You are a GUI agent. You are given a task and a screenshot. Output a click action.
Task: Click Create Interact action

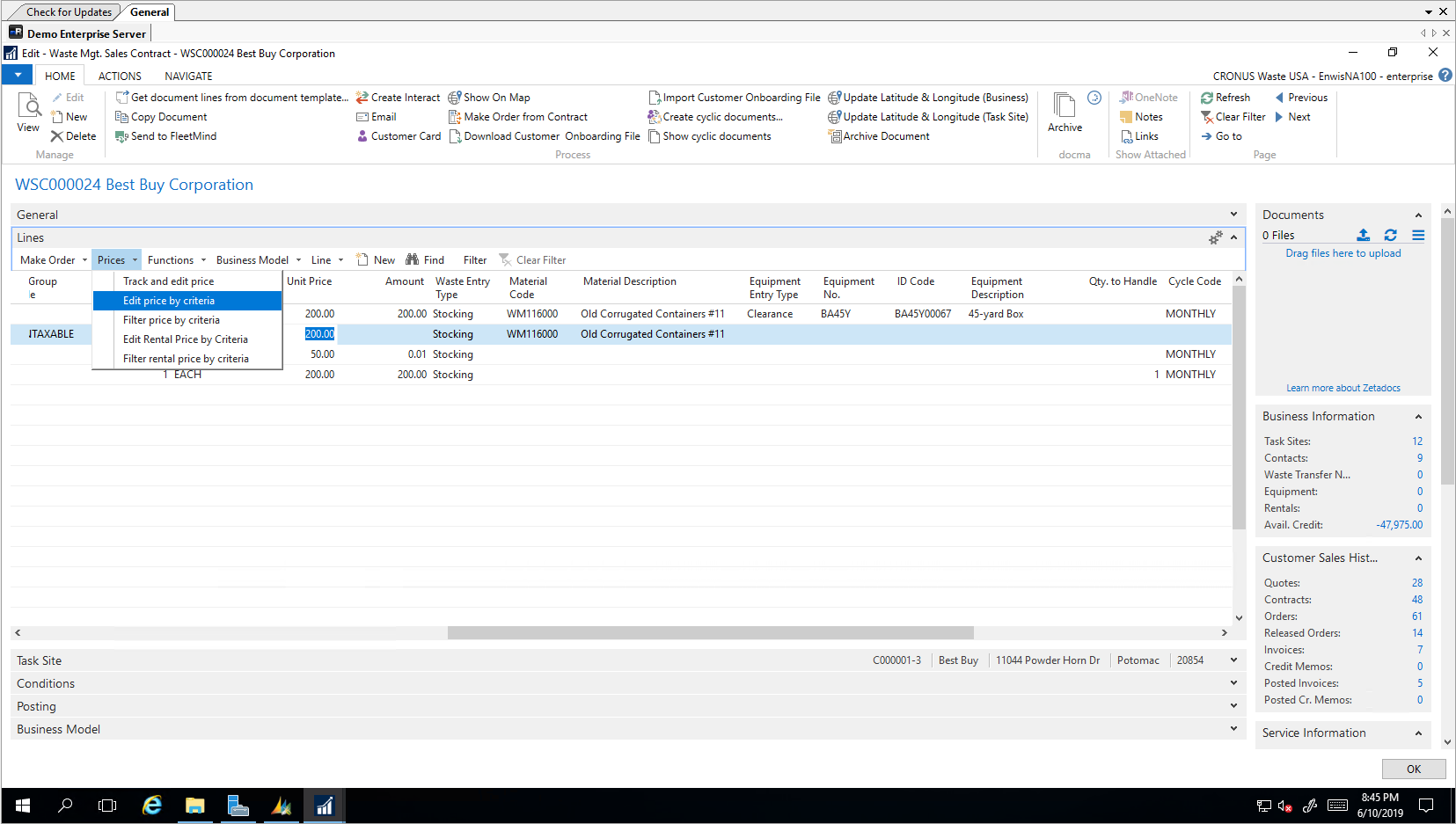pyautogui.click(x=398, y=98)
